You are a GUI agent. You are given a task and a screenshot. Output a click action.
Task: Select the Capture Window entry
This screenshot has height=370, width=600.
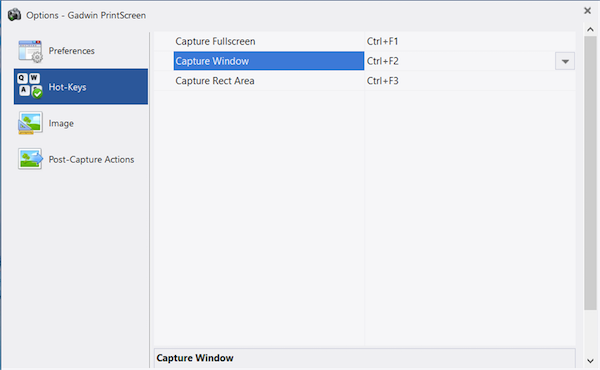[x=269, y=61]
